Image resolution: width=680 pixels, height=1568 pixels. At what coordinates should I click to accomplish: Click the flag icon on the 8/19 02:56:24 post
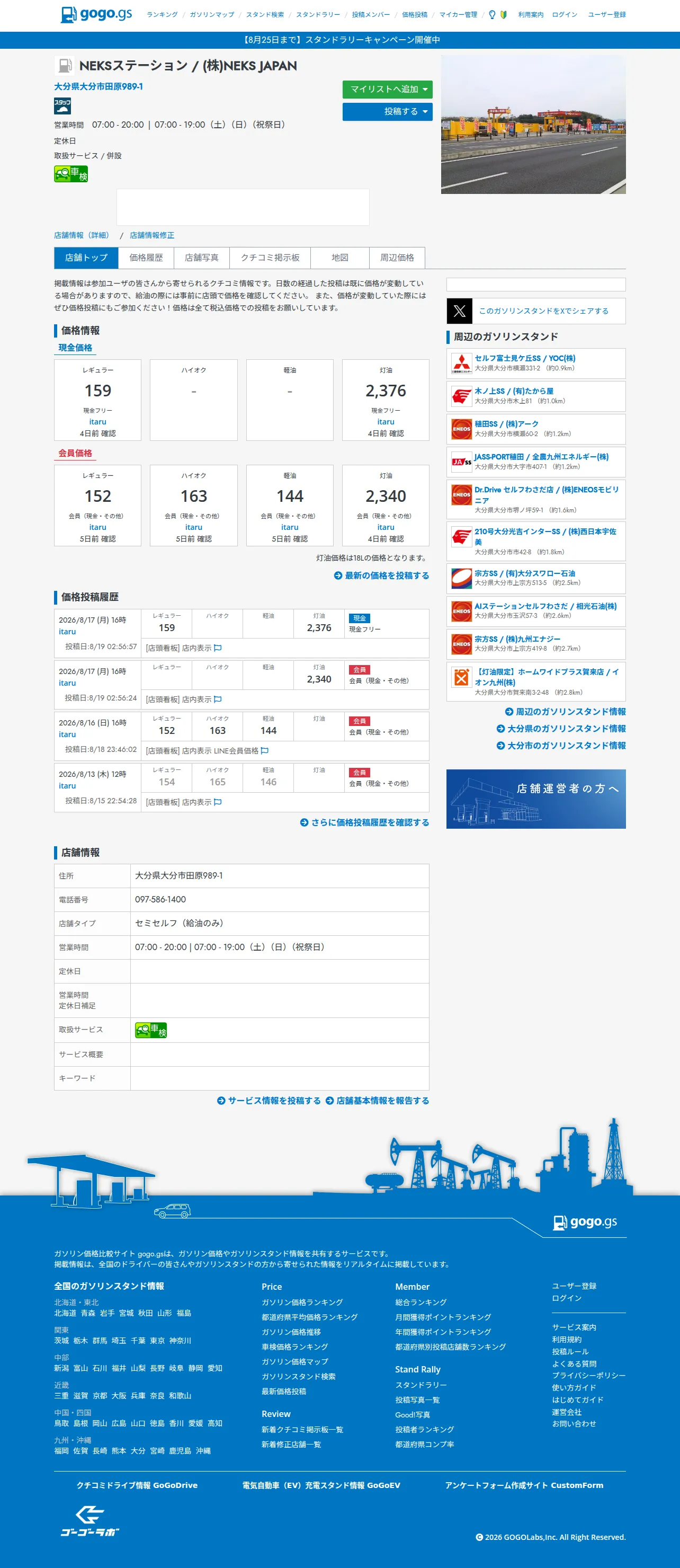(218, 700)
